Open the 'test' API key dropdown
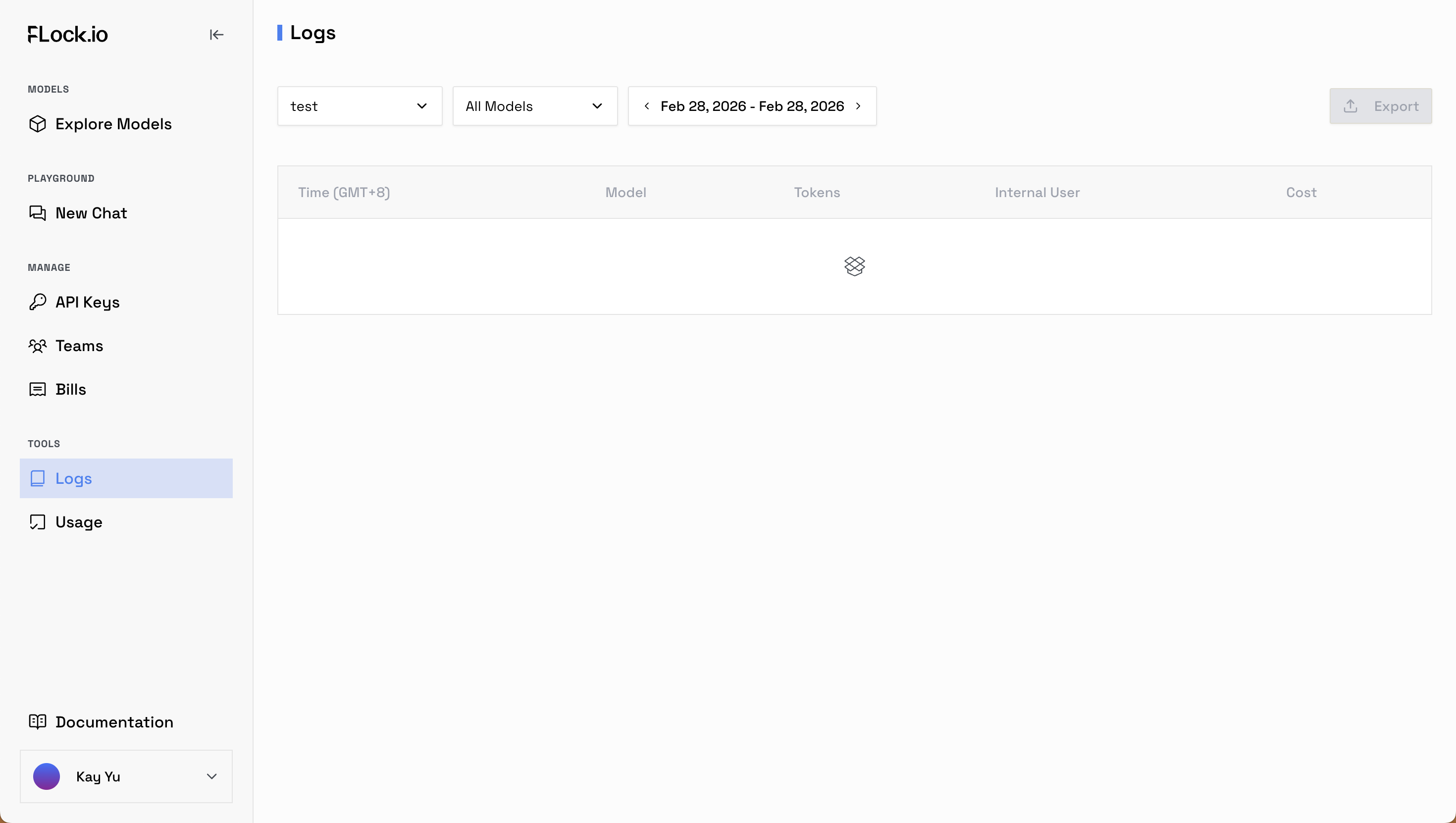 pyautogui.click(x=360, y=106)
